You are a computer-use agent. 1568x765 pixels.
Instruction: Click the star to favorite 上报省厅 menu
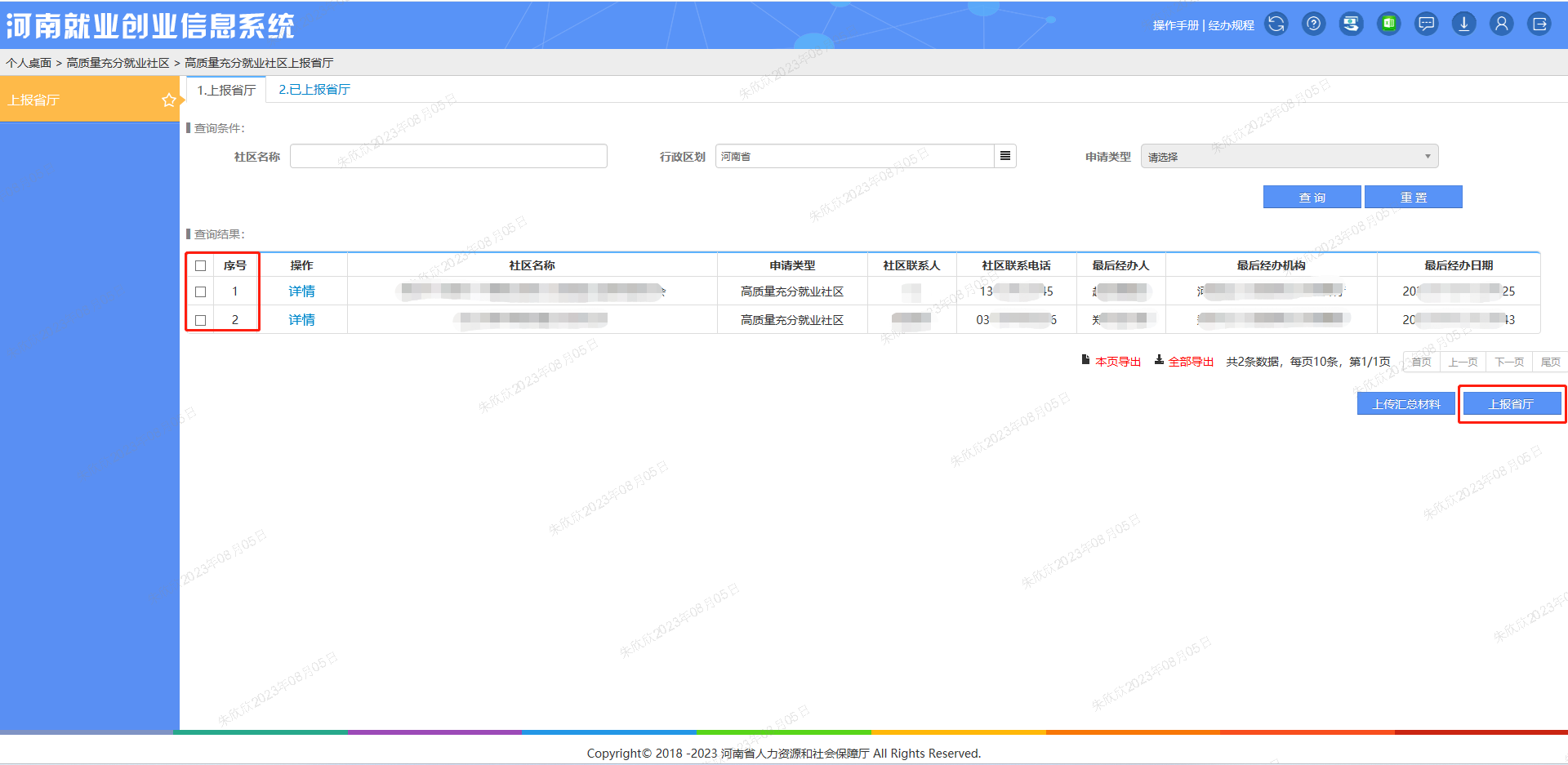pos(169,100)
